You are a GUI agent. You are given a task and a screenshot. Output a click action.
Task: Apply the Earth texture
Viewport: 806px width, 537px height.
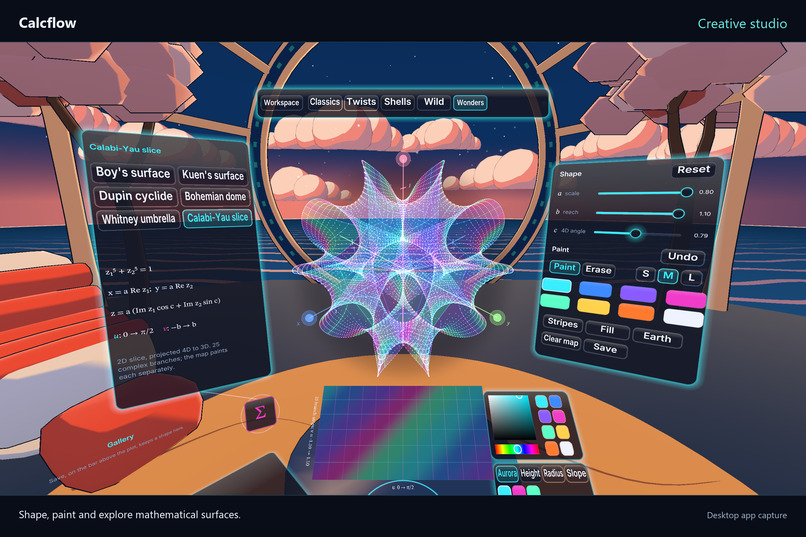click(657, 337)
